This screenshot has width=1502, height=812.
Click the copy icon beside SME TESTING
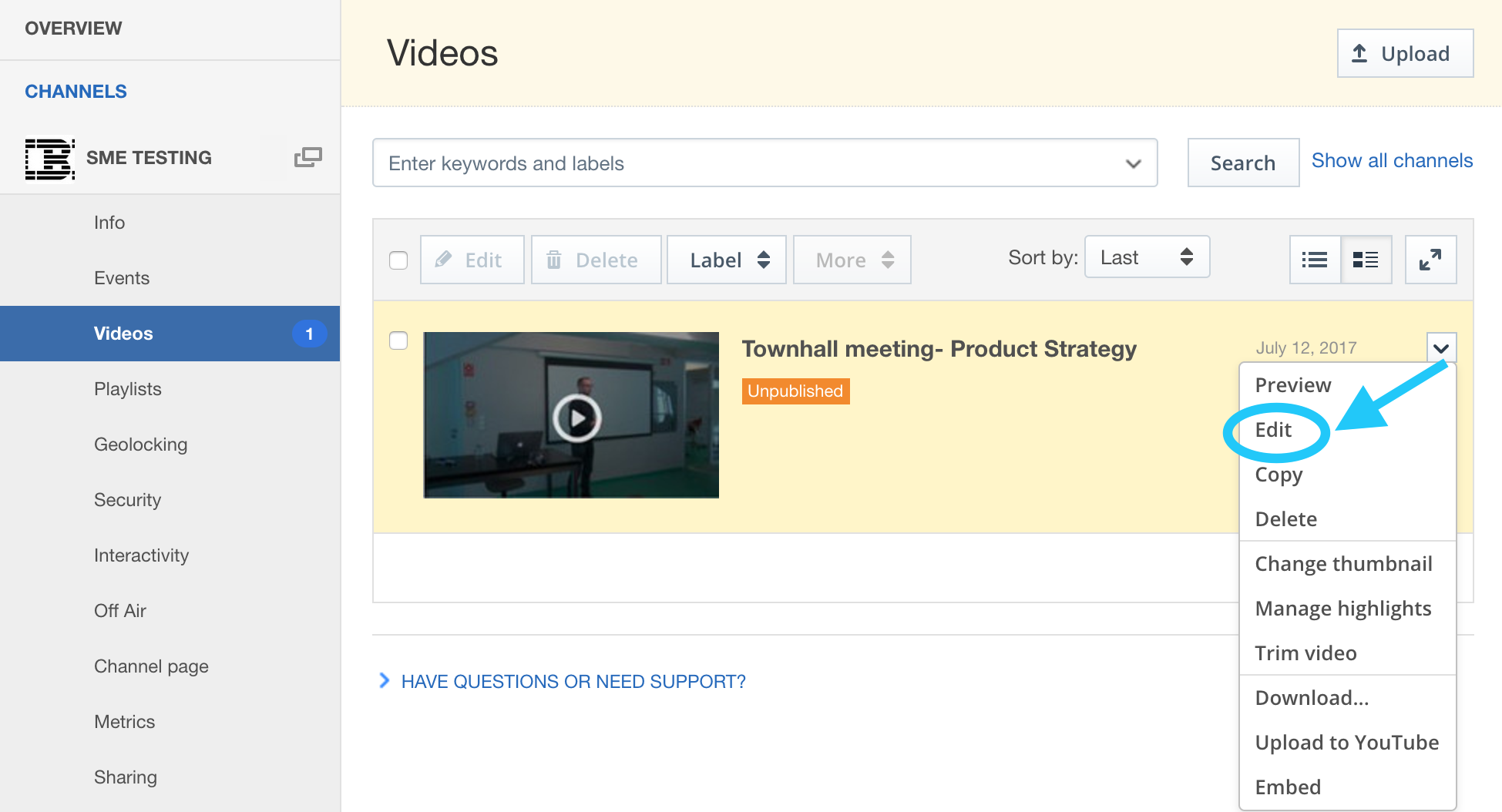tap(307, 156)
